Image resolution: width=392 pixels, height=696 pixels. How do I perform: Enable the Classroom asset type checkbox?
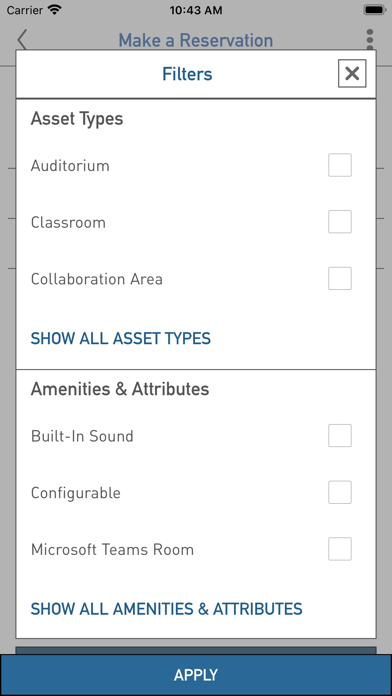pyautogui.click(x=340, y=222)
